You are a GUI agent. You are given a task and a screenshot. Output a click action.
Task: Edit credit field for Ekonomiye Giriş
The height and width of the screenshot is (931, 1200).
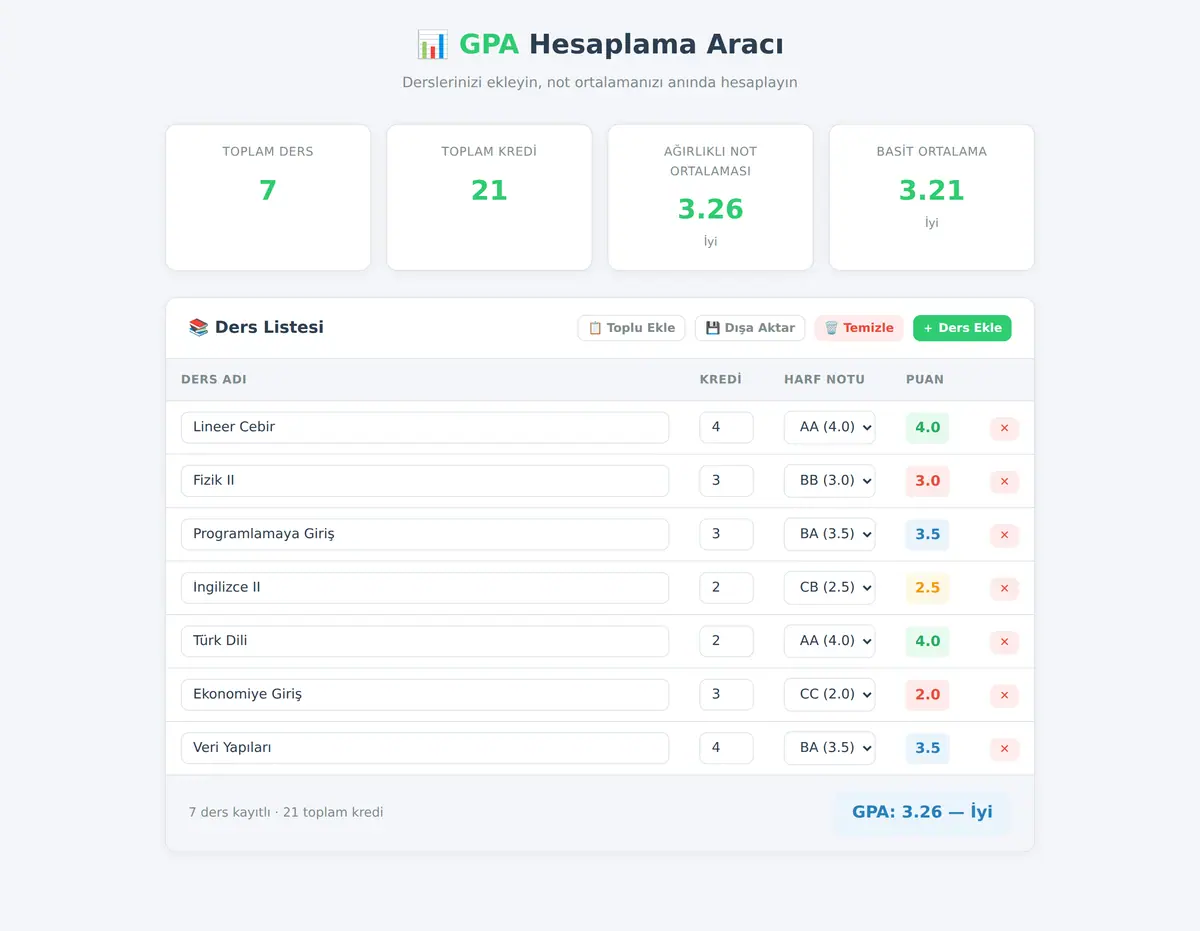point(726,695)
